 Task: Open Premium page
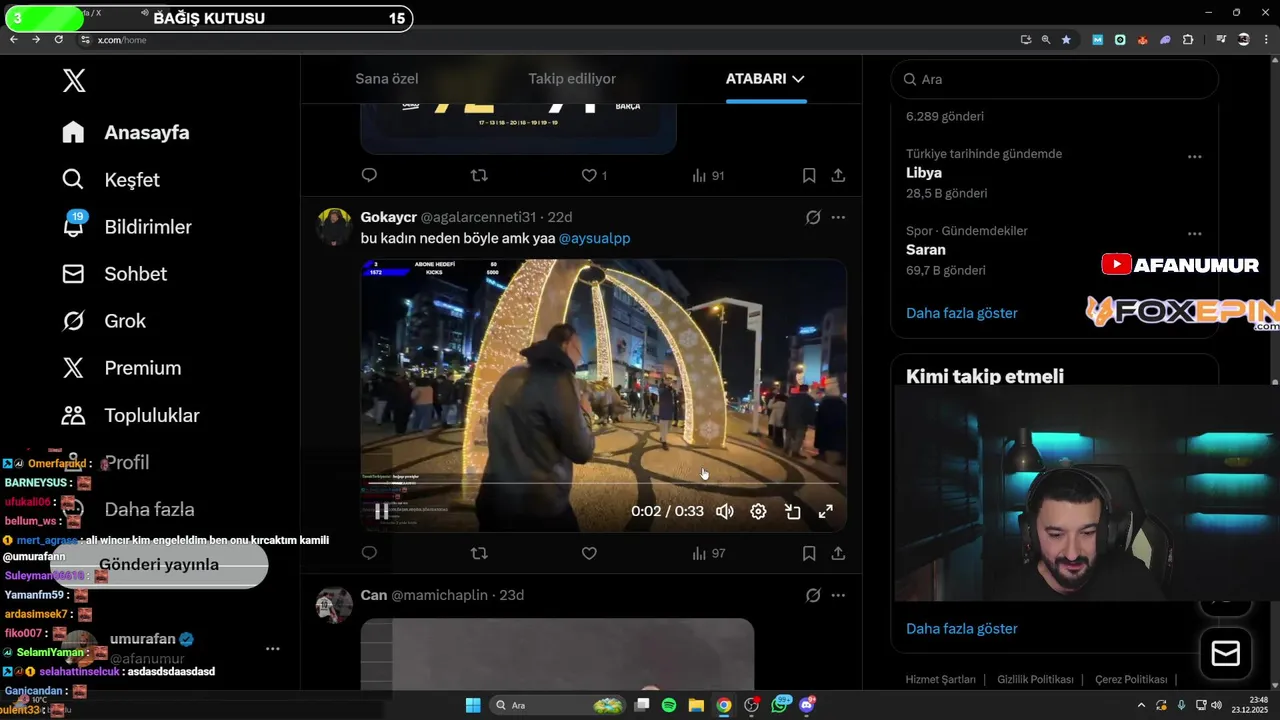(122, 368)
